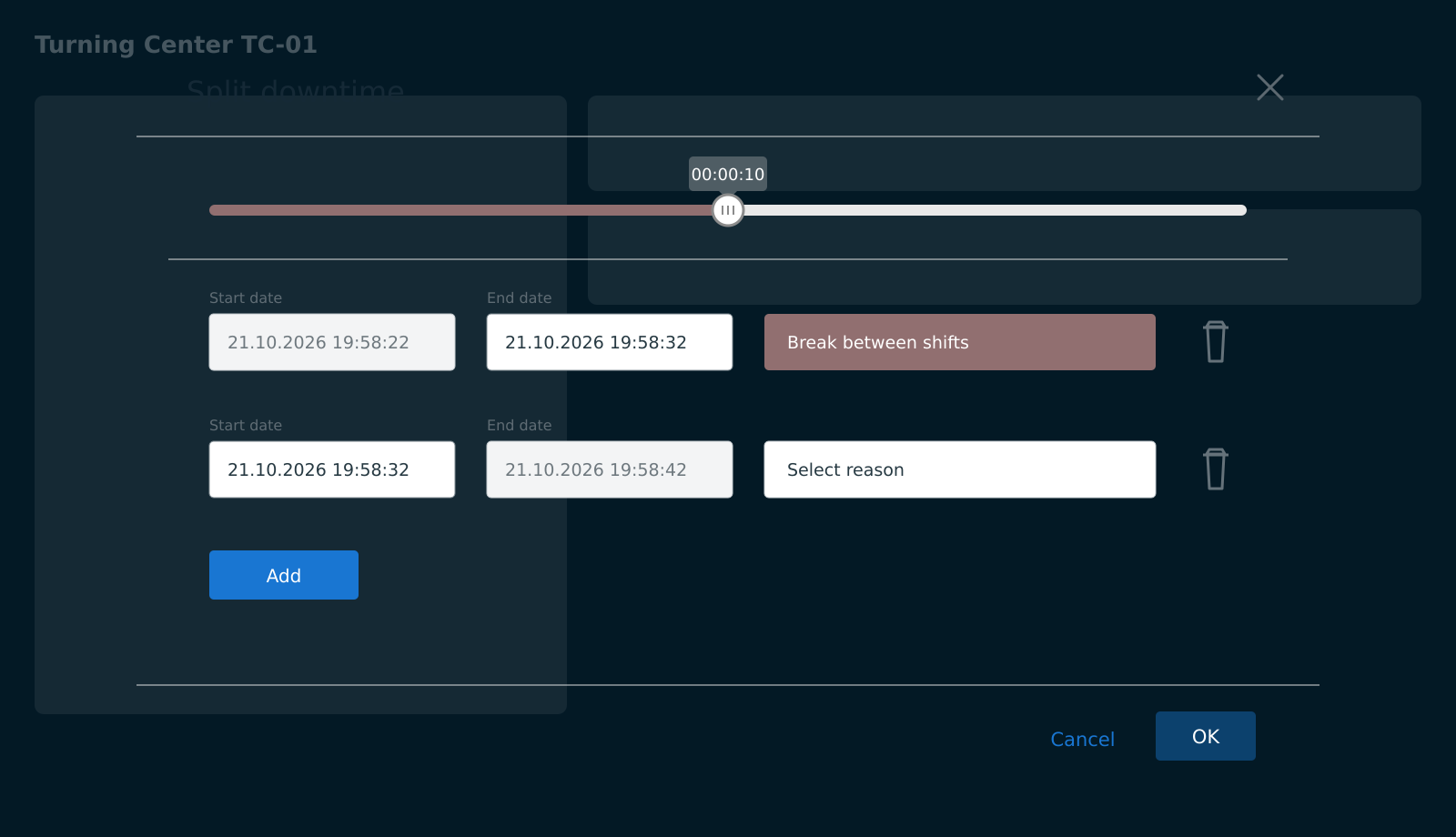Click the disabled End date 19:58:42 field
1456x837 pixels.
[x=610, y=469]
